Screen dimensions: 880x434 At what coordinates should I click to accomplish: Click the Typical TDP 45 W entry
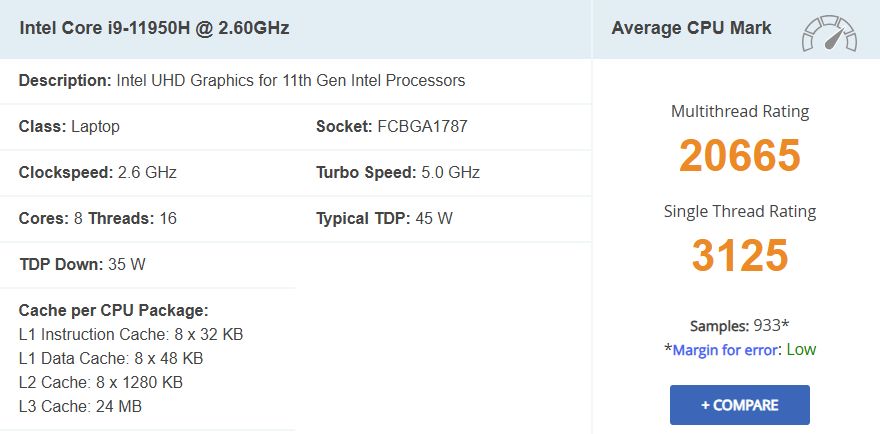point(384,218)
